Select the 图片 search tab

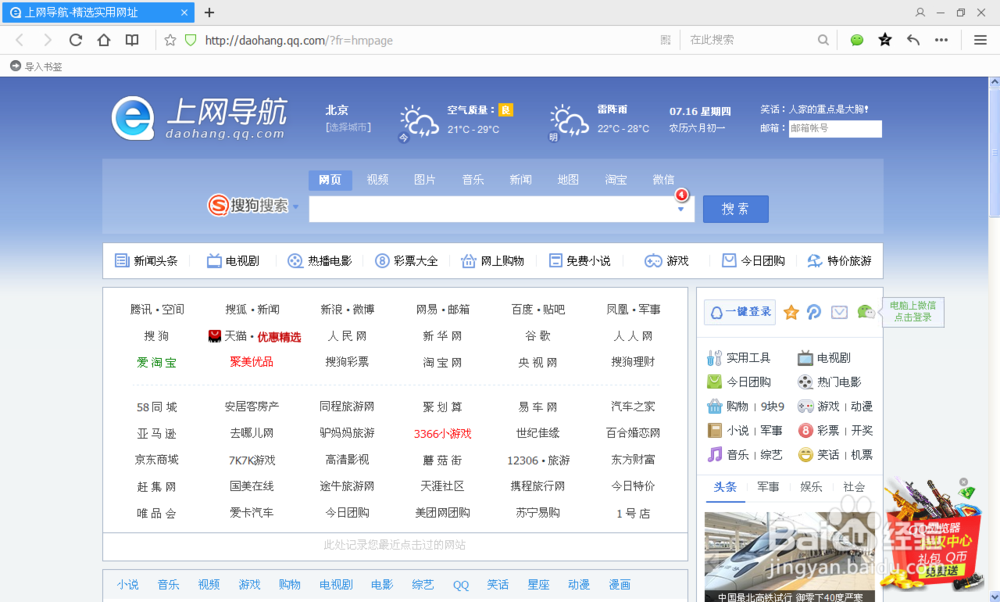[425, 180]
